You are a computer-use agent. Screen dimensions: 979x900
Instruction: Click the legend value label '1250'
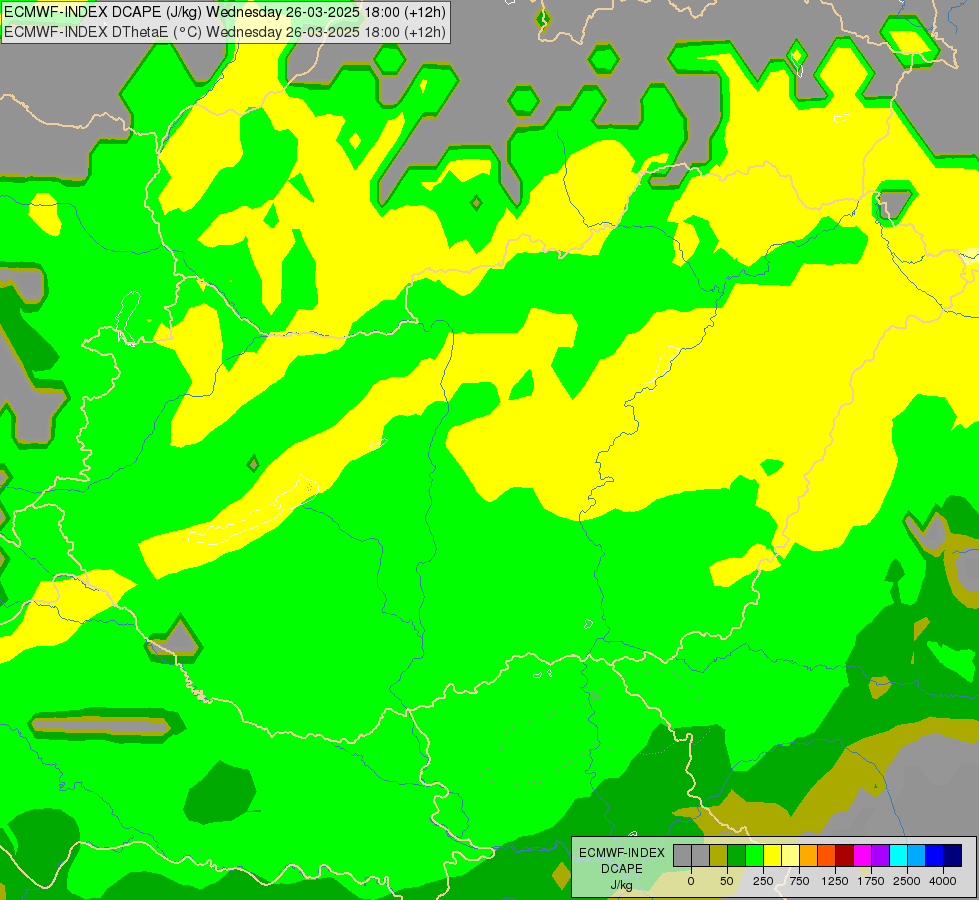click(x=835, y=881)
